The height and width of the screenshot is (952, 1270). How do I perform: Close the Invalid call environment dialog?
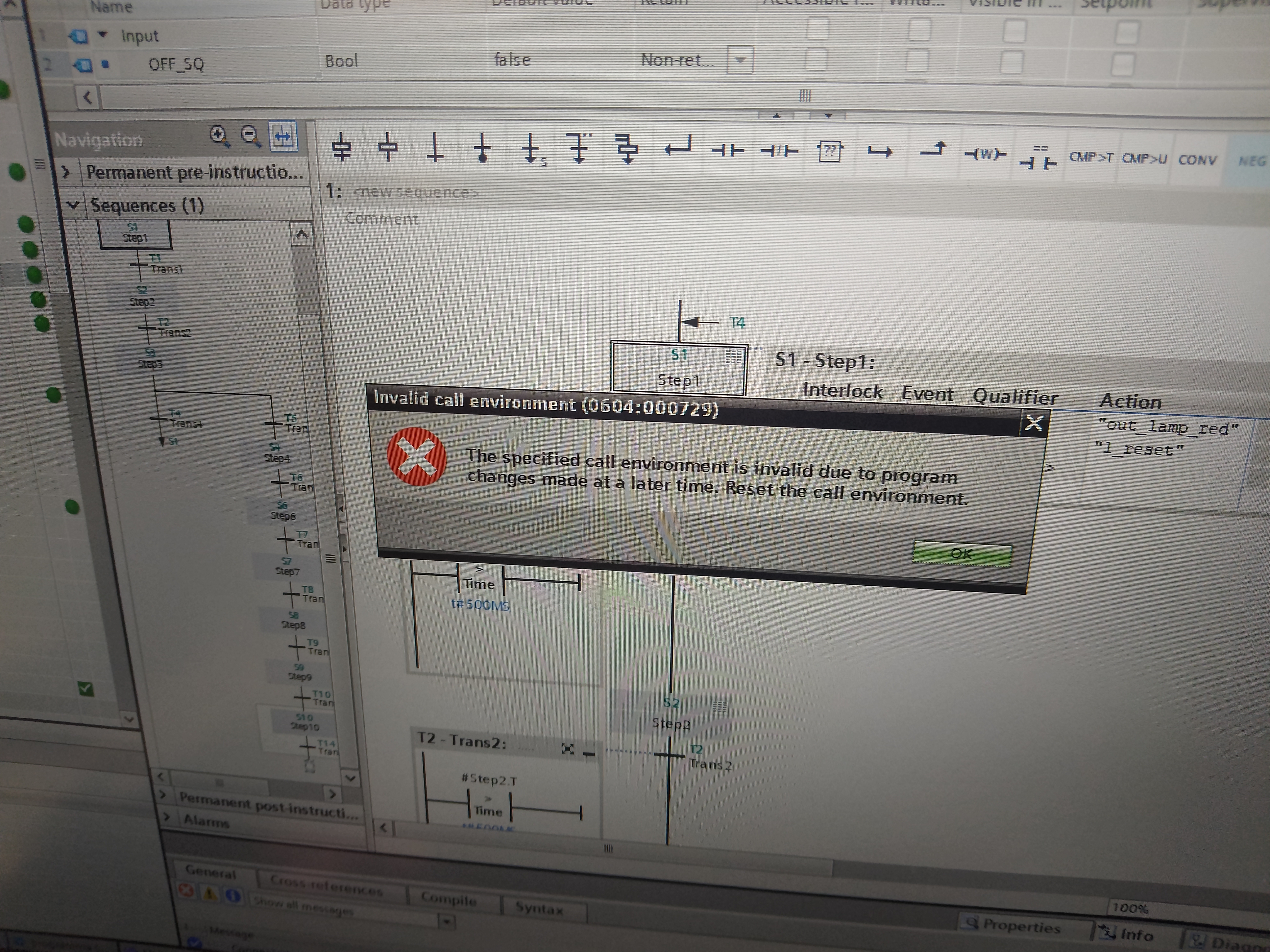coord(1034,424)
